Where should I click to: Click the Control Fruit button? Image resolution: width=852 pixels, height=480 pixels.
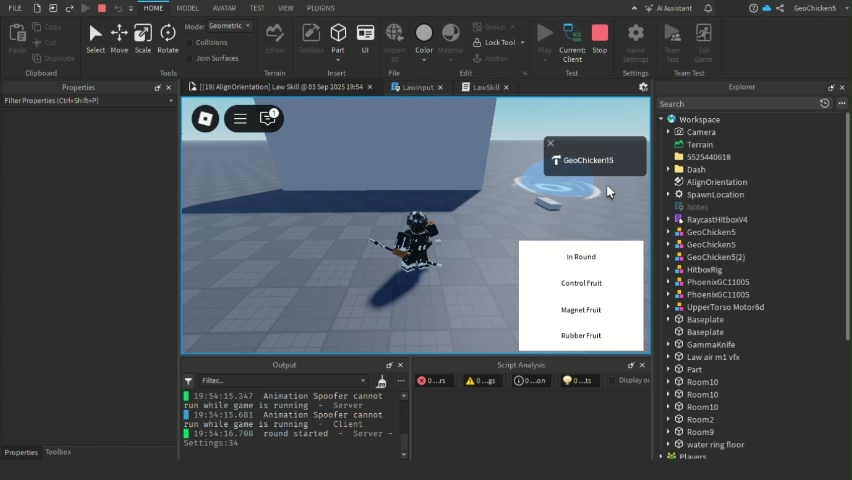(581, 283)
